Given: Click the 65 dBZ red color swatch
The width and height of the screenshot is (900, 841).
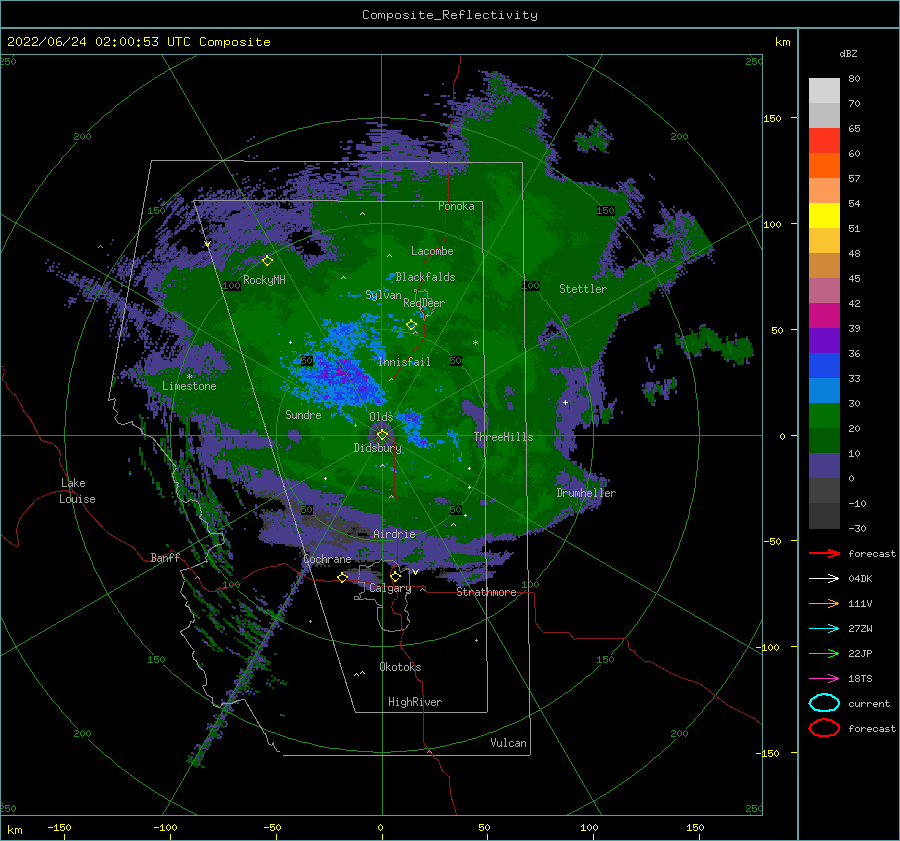Looking at the screenshot, I should tap(824, 140).
